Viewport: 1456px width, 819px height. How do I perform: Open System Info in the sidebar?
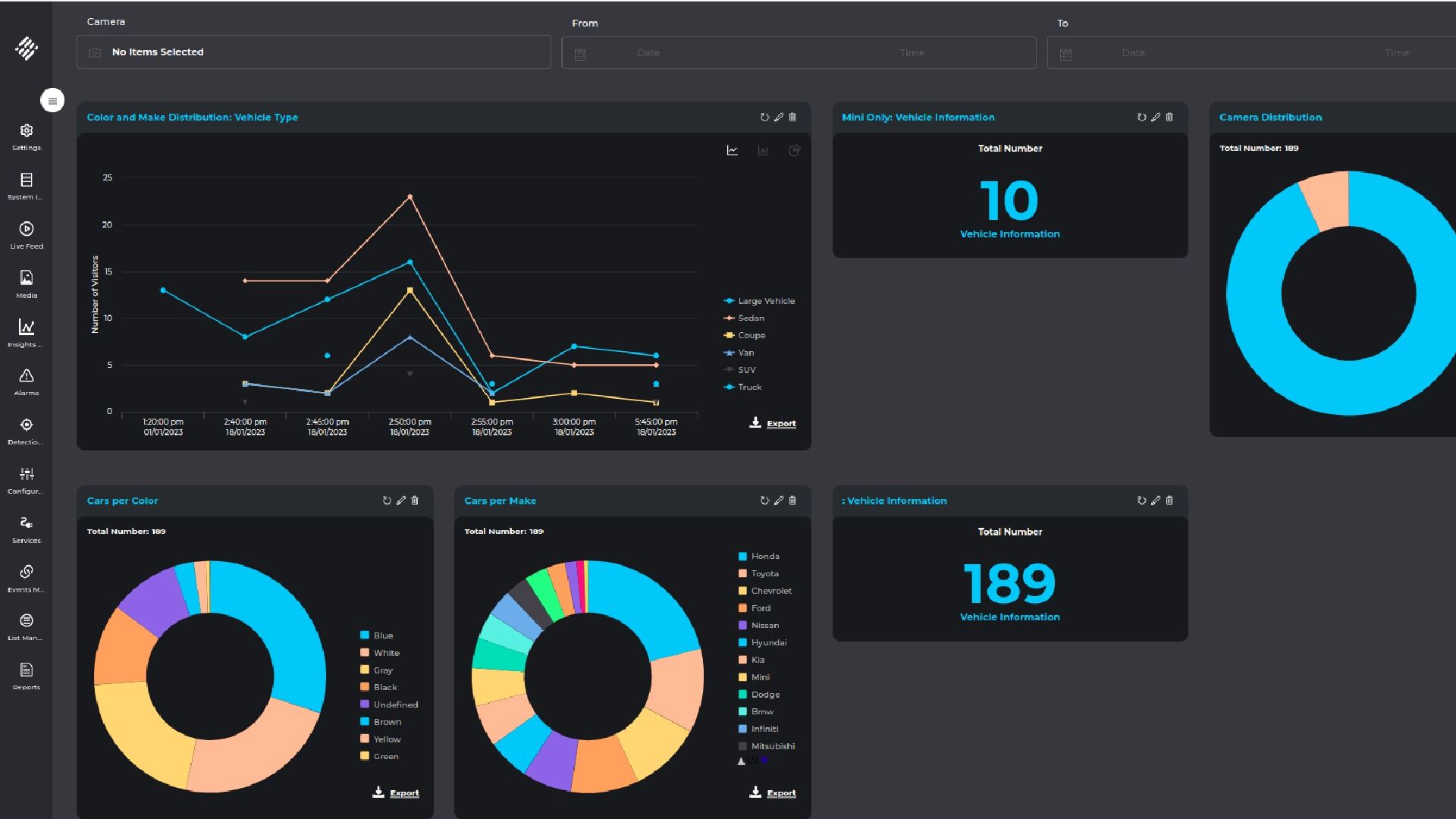27,187
